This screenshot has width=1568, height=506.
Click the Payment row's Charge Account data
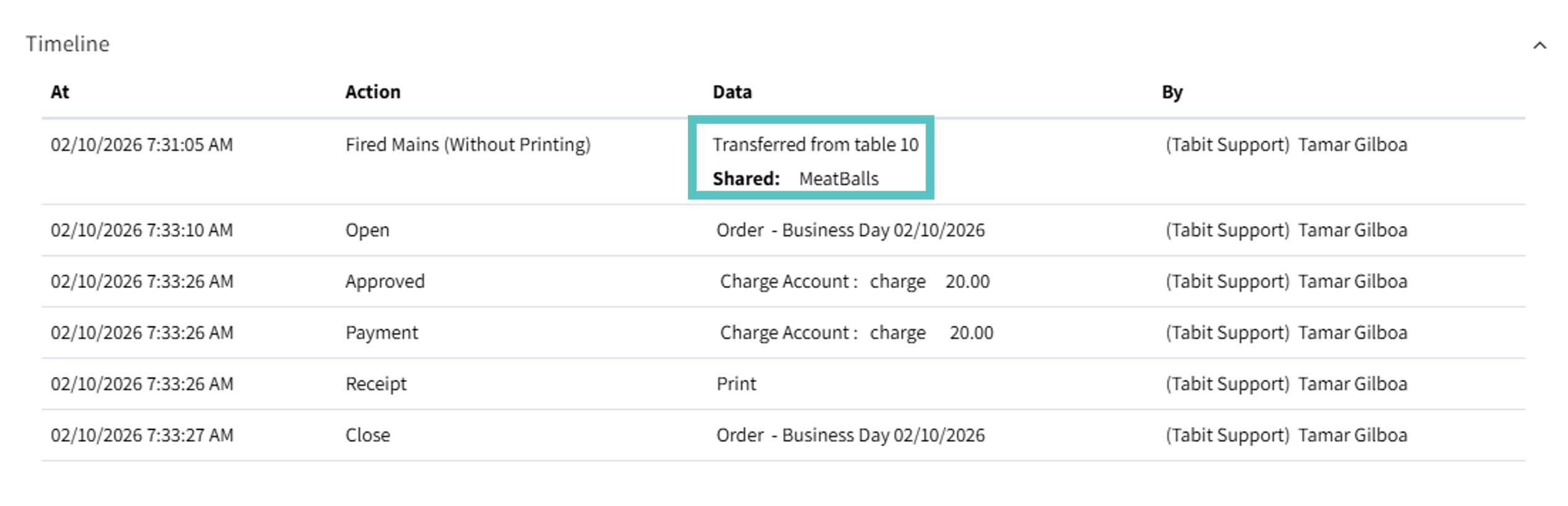pos(856,333)
